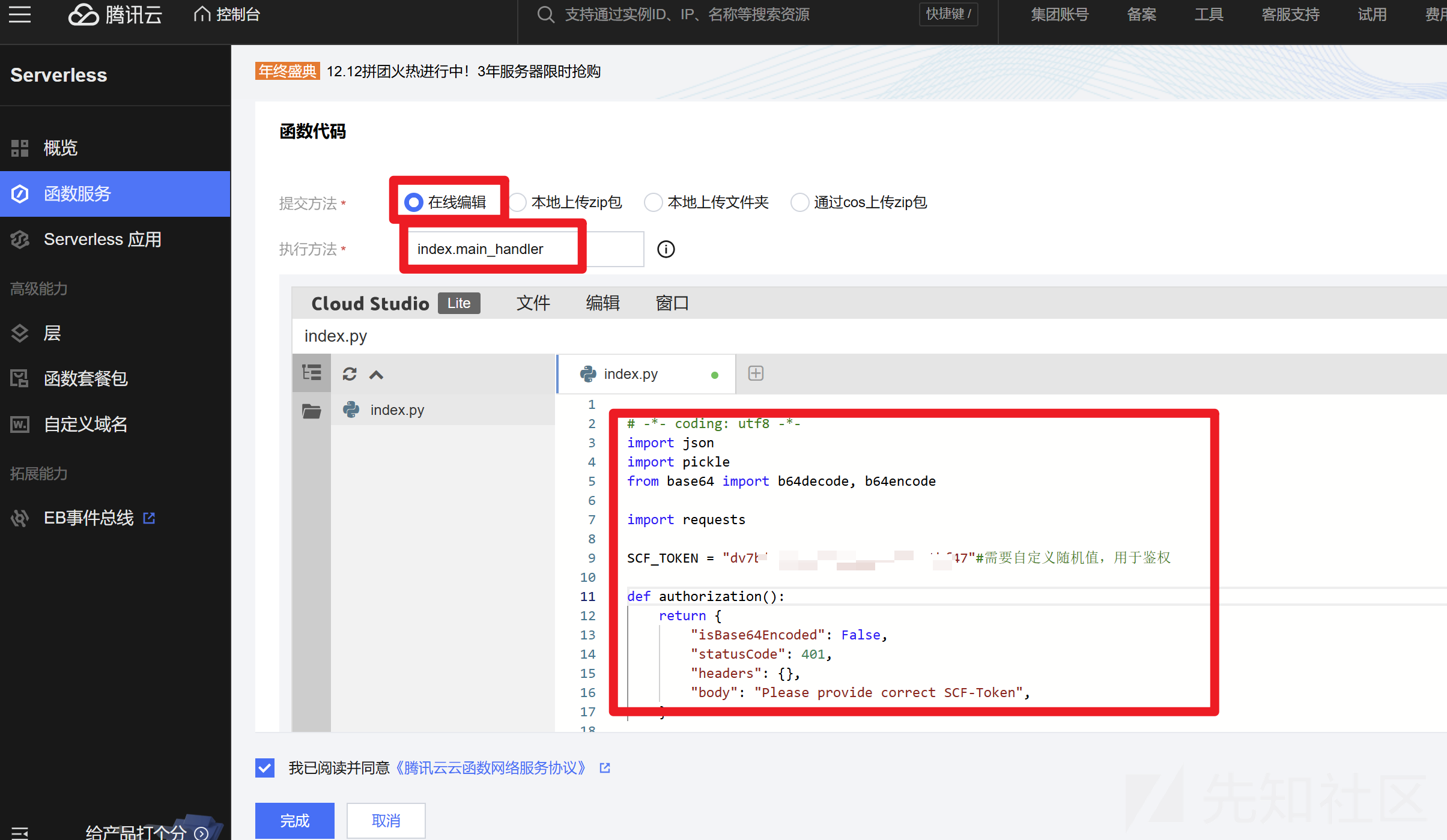Click external link icon beside agreement
This screenshot has width=1447, height=840.
(x=605, y=768)
